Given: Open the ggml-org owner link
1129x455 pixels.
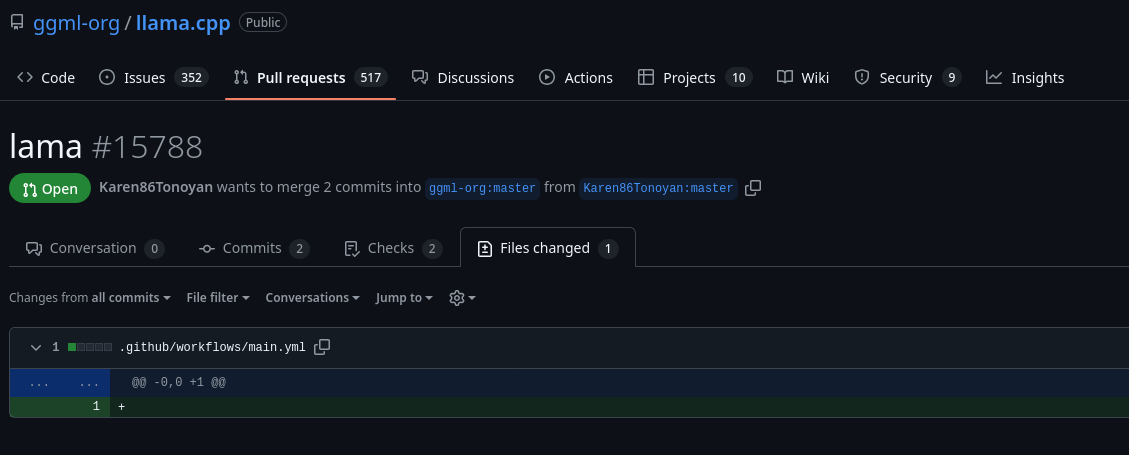Looking at the screenshot, I should pos(76,22).
